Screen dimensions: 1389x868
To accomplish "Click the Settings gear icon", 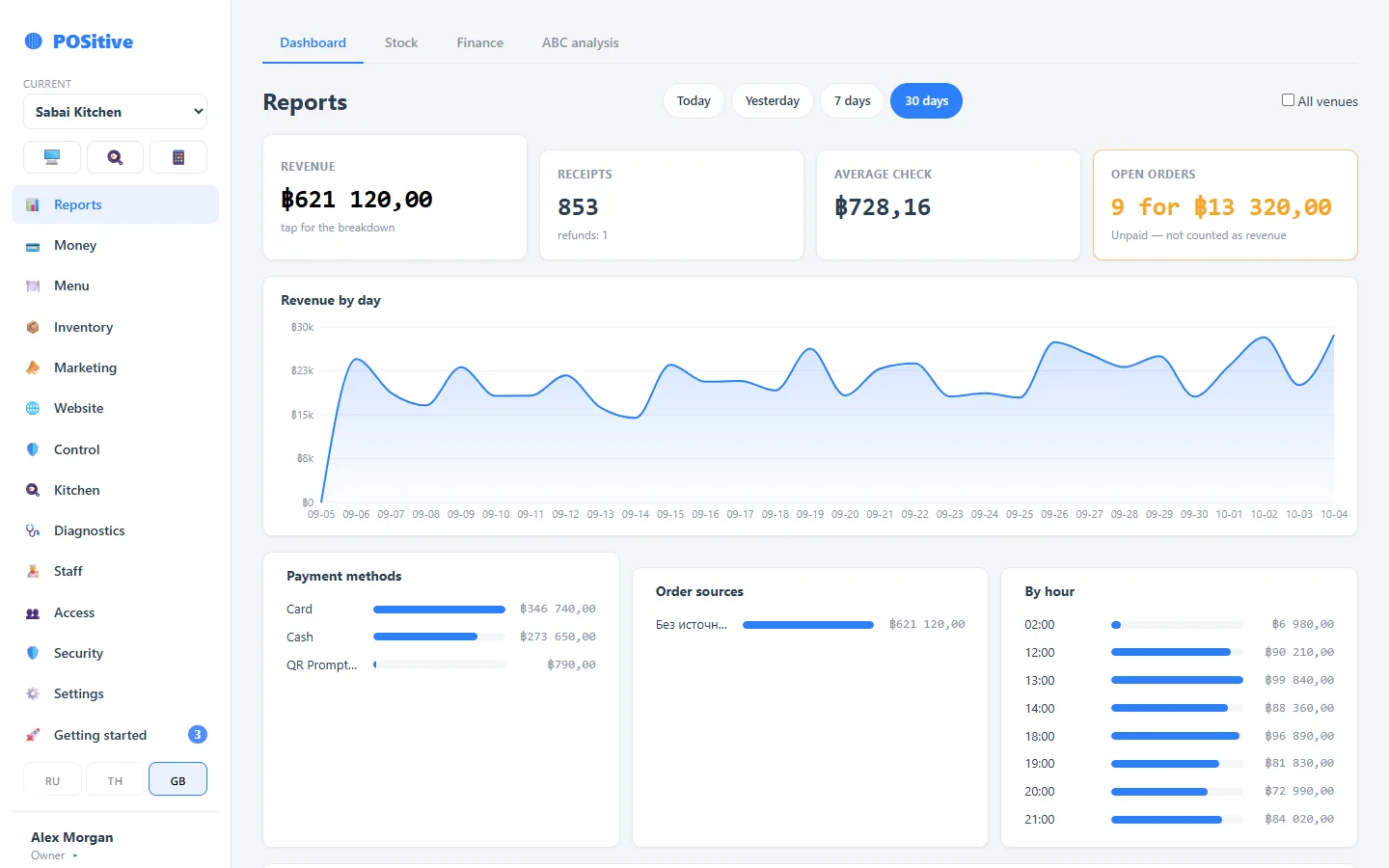I will (33, 693).
